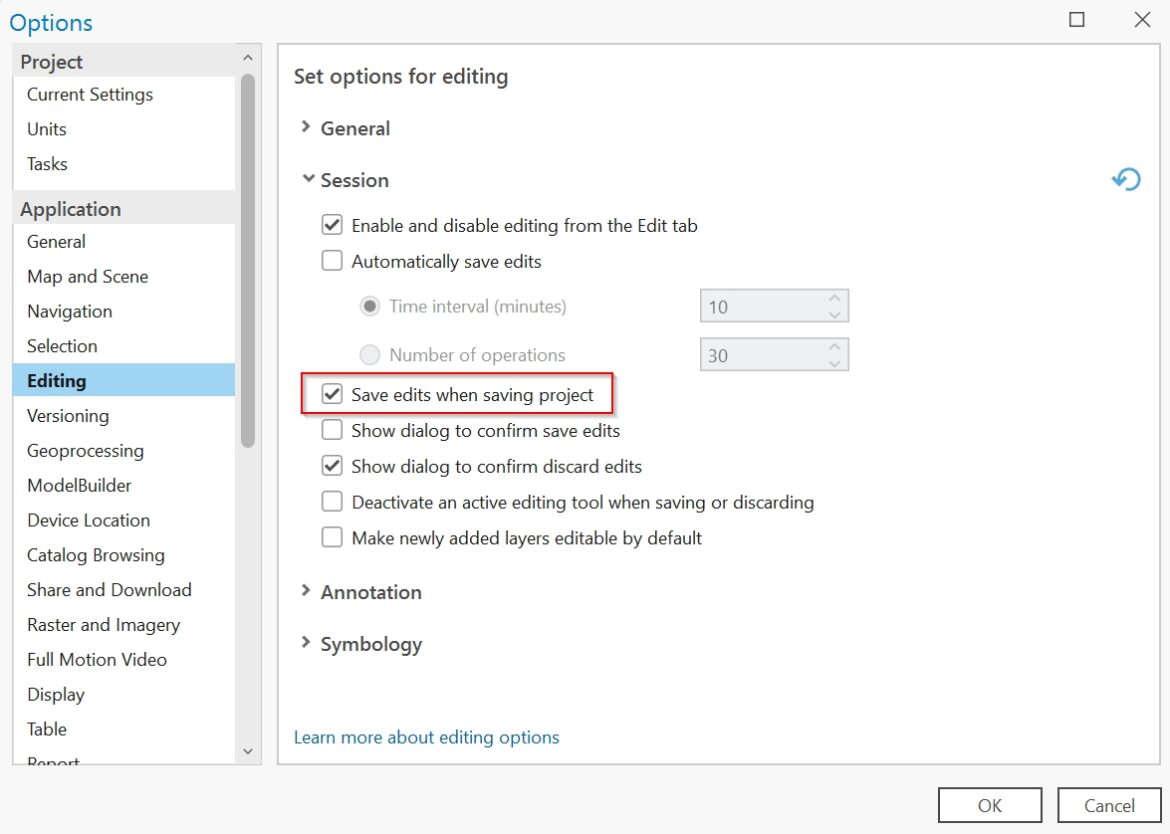Switch to Raster and Imagery settings
This screenshot has width=1170, height=834.
(x=103, y=624)
